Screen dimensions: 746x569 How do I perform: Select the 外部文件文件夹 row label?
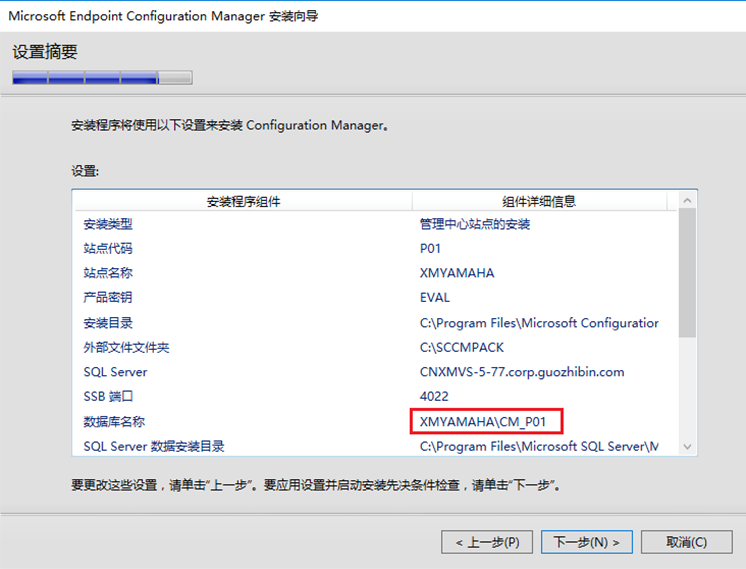127,347
